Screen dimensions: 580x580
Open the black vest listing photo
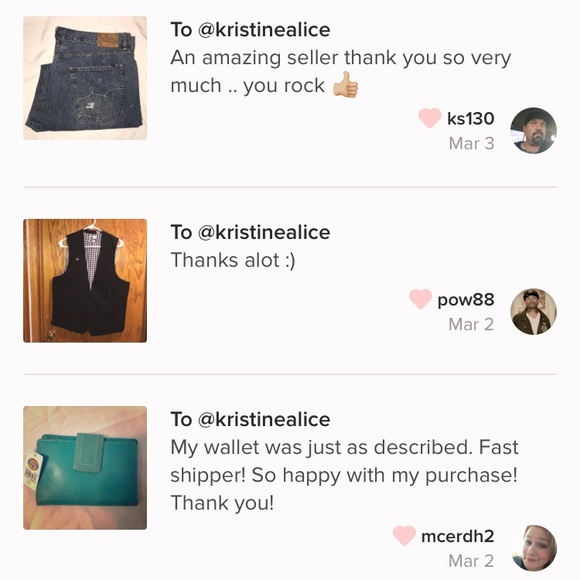click(85, 281)
